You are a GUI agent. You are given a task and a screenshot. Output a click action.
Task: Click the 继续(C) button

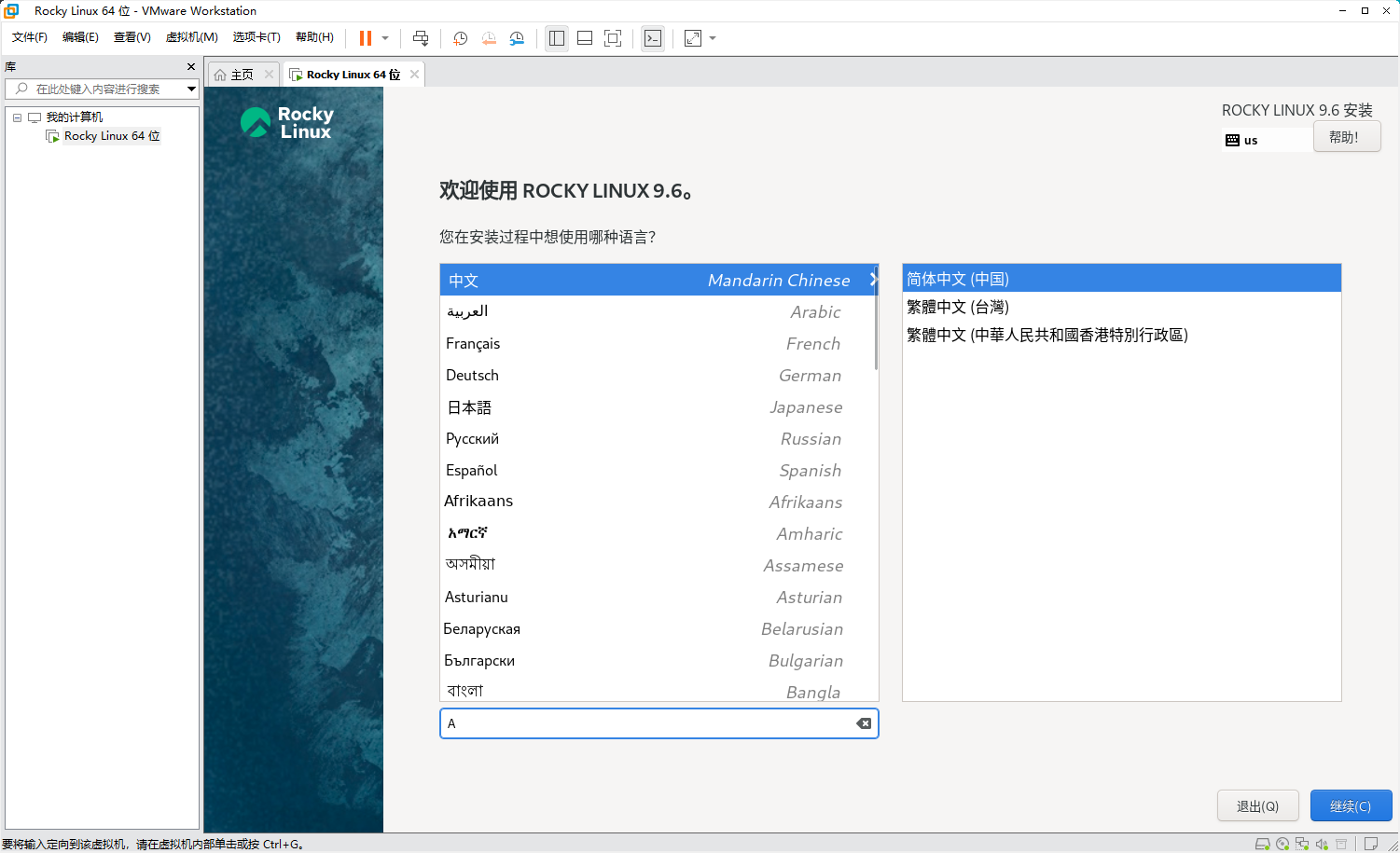(x=1351, y=805)
